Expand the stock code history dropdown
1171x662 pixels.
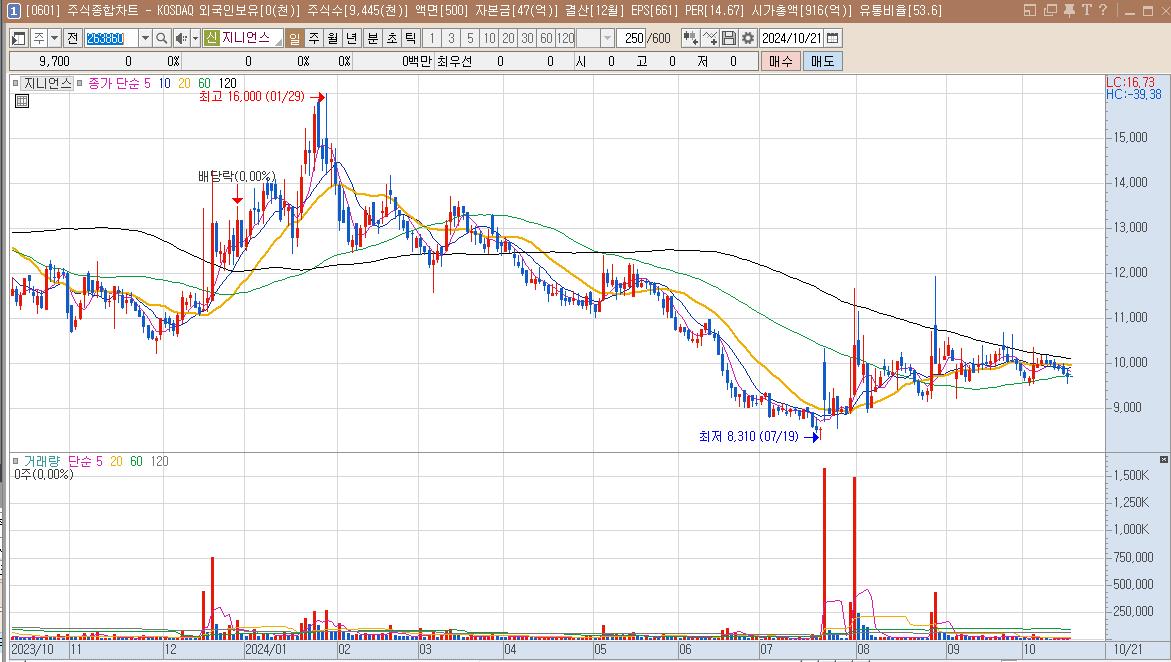(145, 38)
